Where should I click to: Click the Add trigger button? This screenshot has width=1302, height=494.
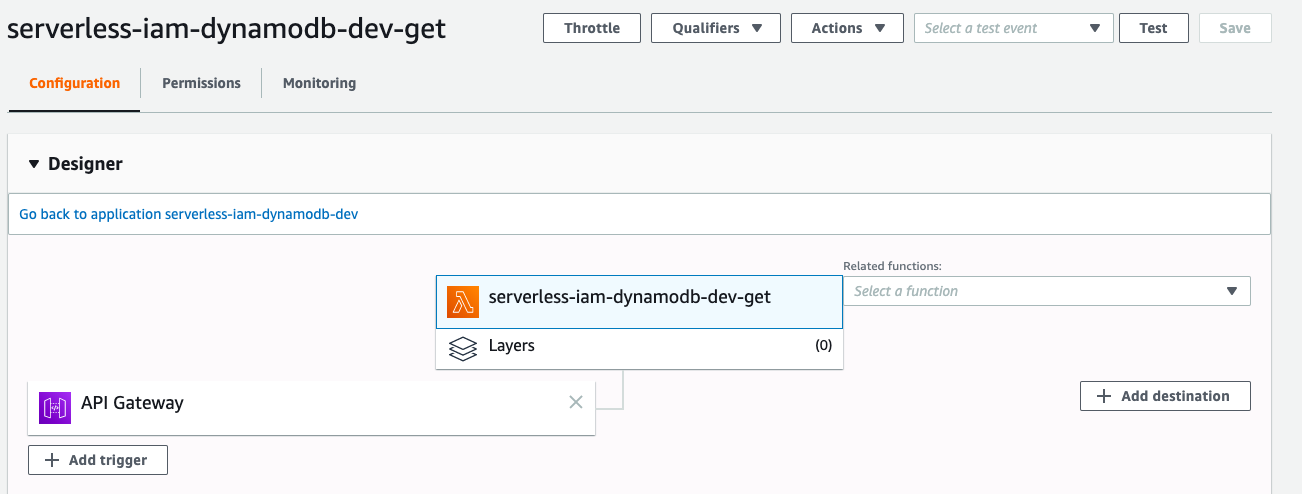(x=98, y=460)
